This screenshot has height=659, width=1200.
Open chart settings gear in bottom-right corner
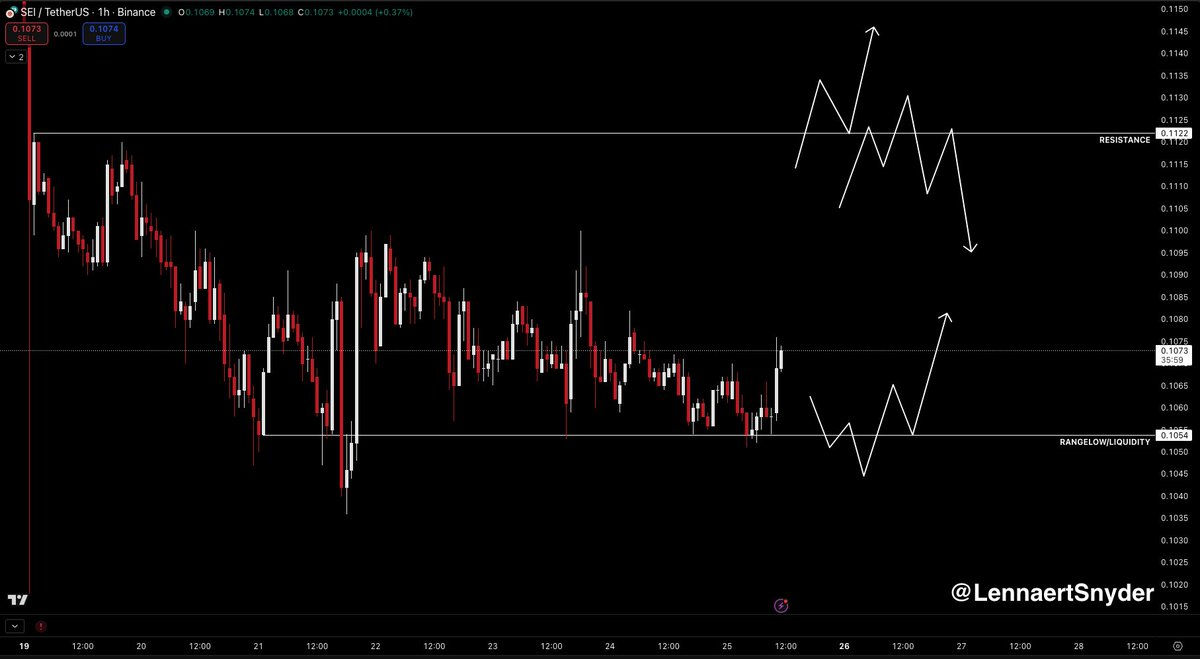[x=1171, y=646]
